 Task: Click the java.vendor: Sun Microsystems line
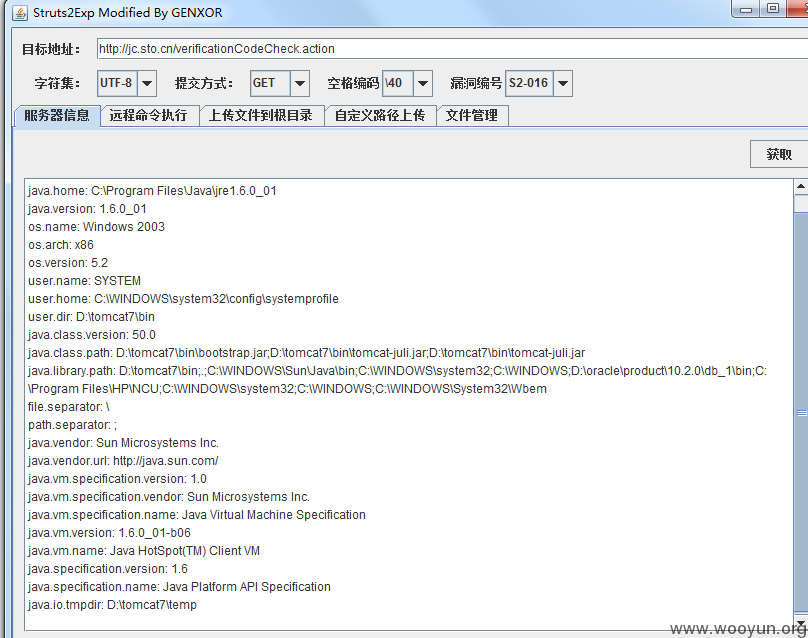pos(123,443)
